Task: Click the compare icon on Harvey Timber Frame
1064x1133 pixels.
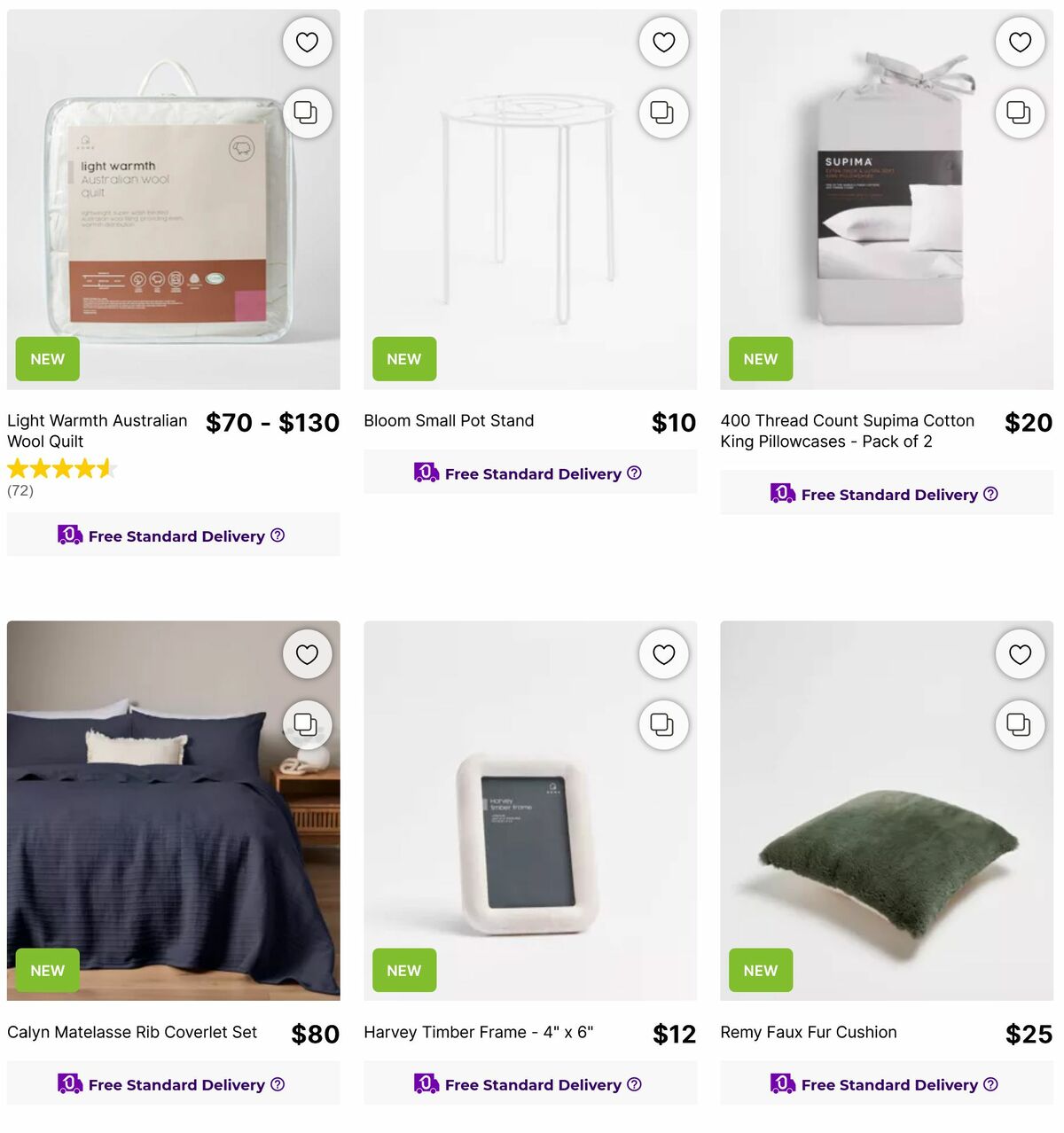Action: tap(663, 725)
